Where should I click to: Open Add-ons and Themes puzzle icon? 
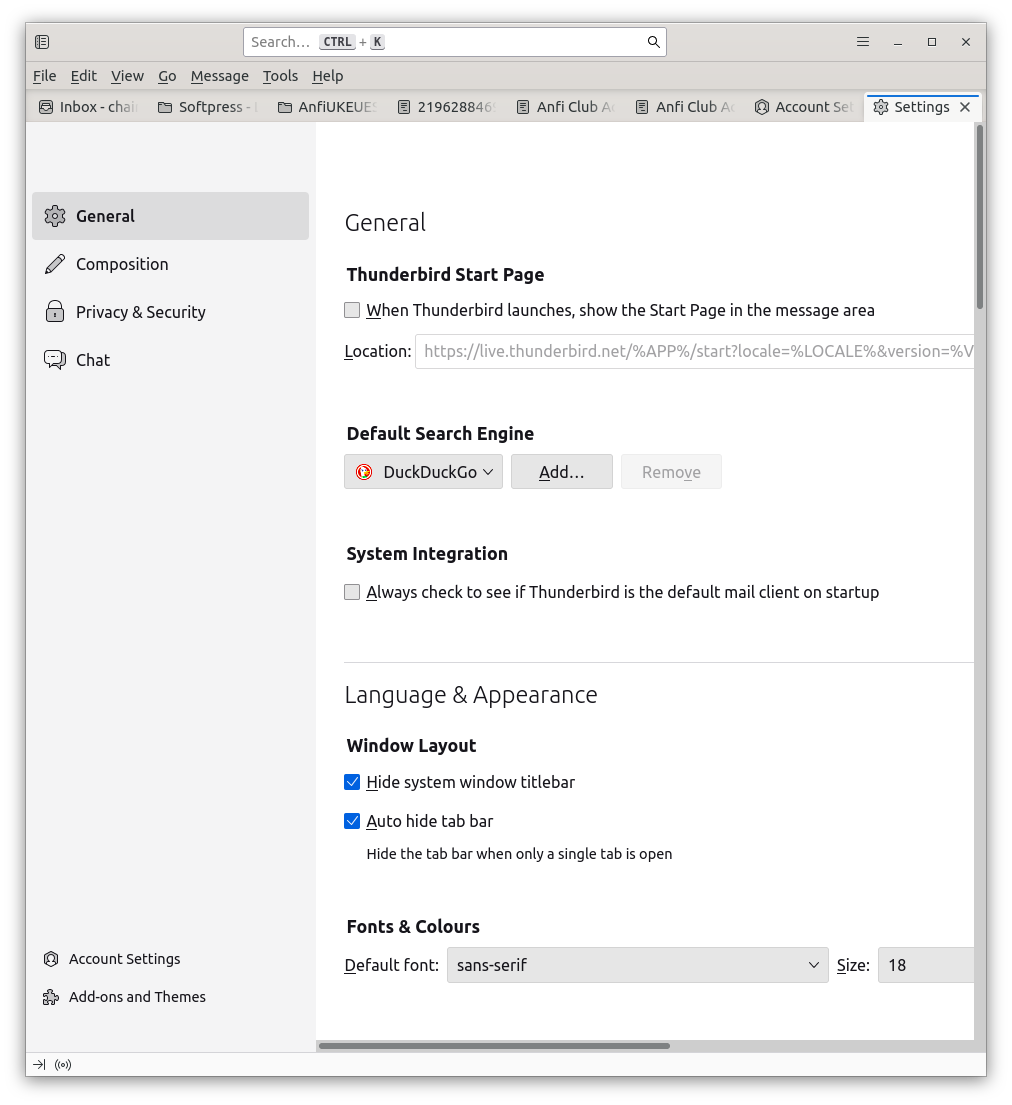[51, 997]
